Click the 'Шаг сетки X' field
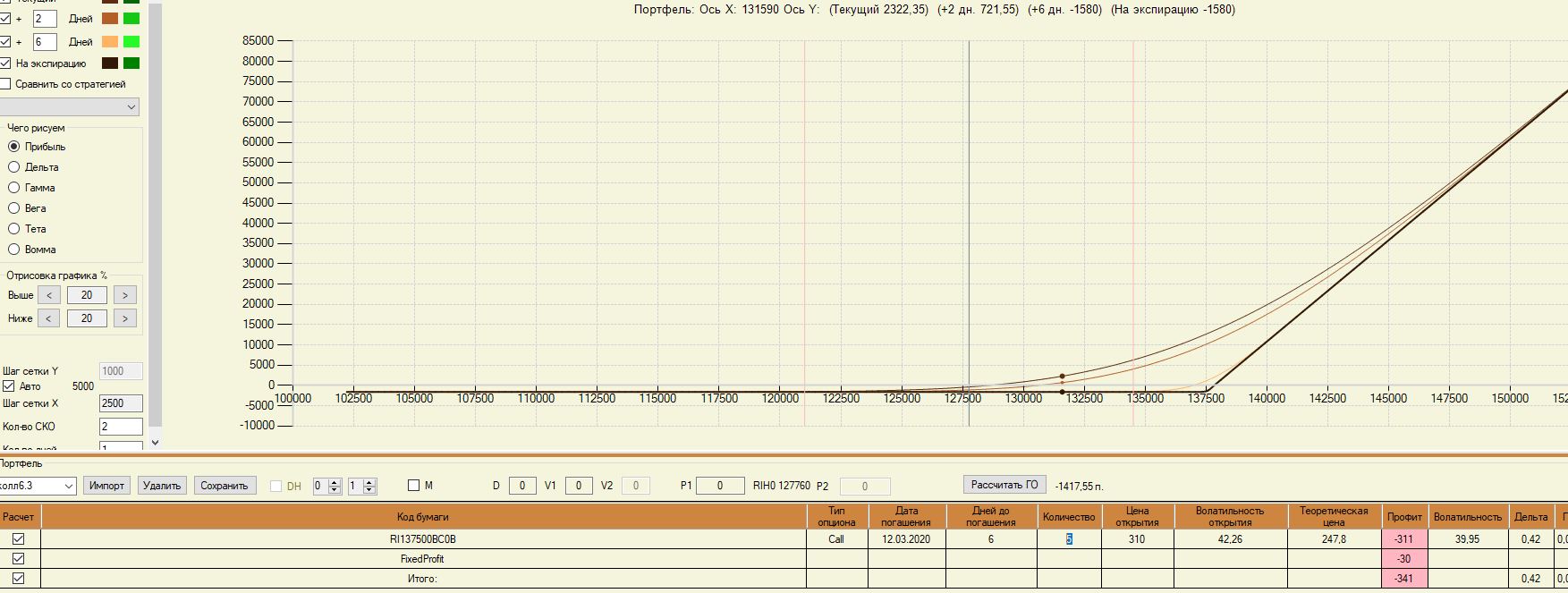Image resolution: width=1568 pixels, height=593 pixels. click(121, 403)
